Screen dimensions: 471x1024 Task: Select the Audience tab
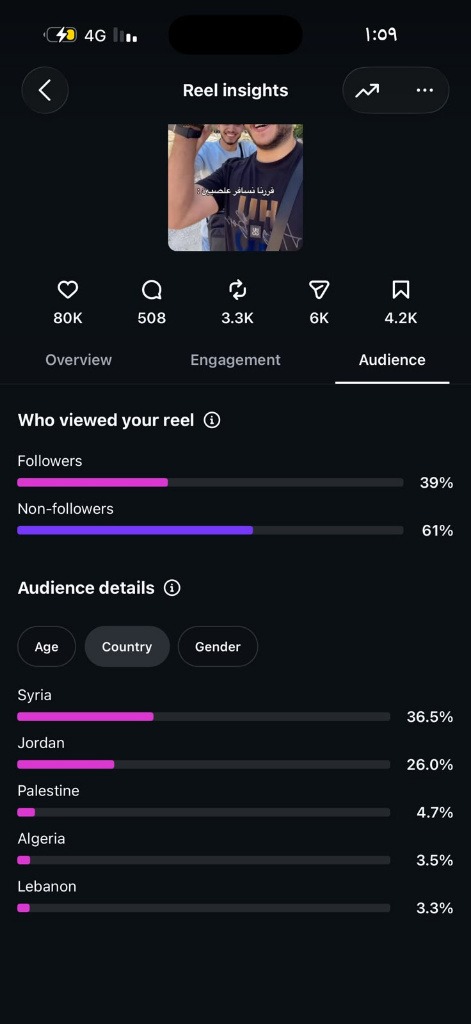[x=392, y=360]
